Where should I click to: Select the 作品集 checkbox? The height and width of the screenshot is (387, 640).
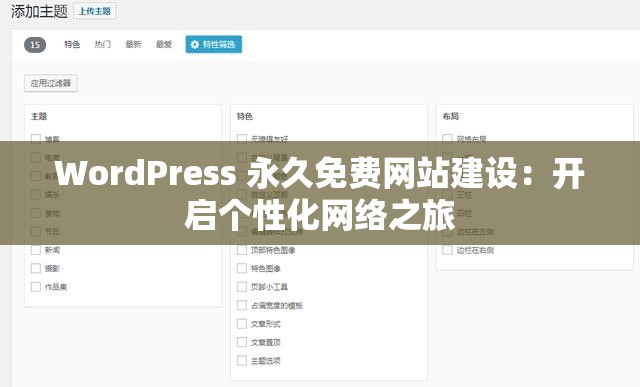click(36, 287)
